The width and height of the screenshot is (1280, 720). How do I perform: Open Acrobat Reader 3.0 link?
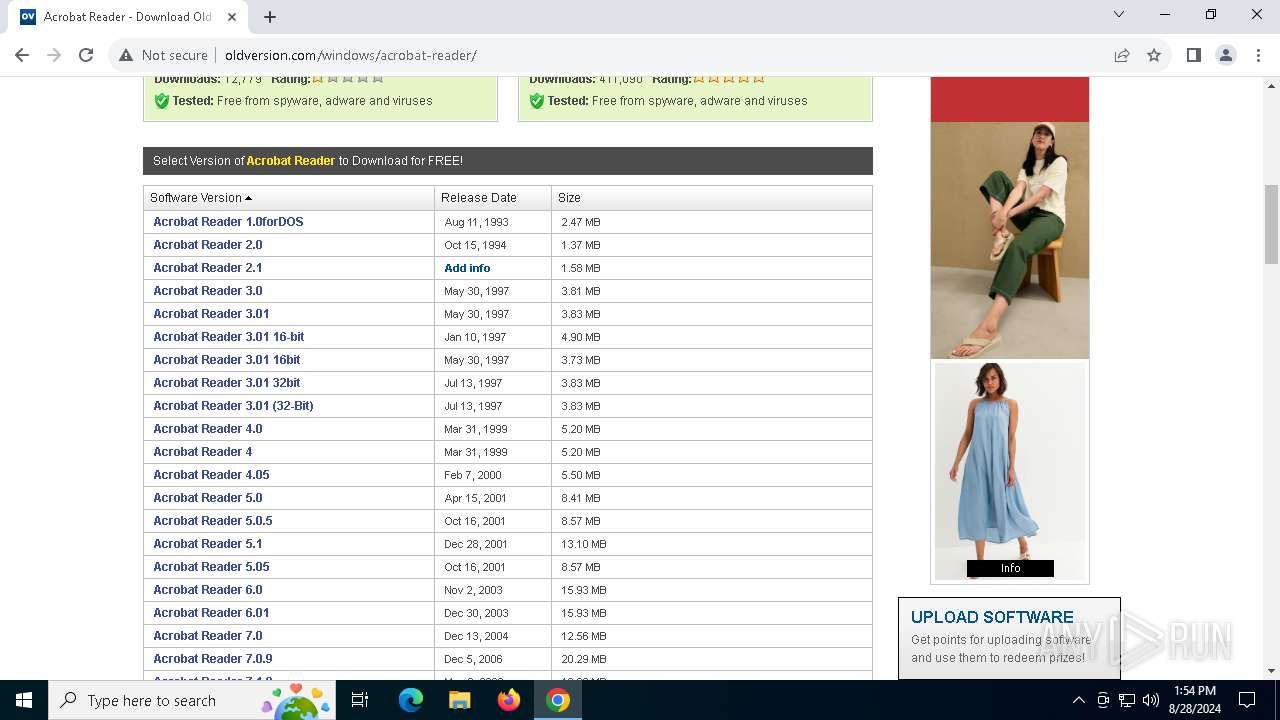click(x=208, y=291)
